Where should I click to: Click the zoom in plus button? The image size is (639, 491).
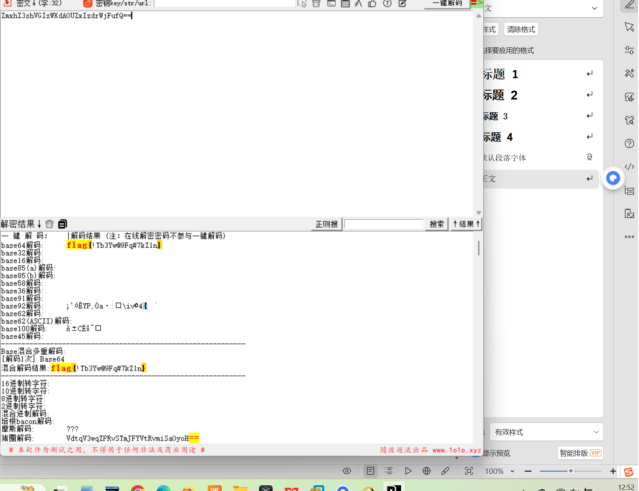click(x=613, y=471)
